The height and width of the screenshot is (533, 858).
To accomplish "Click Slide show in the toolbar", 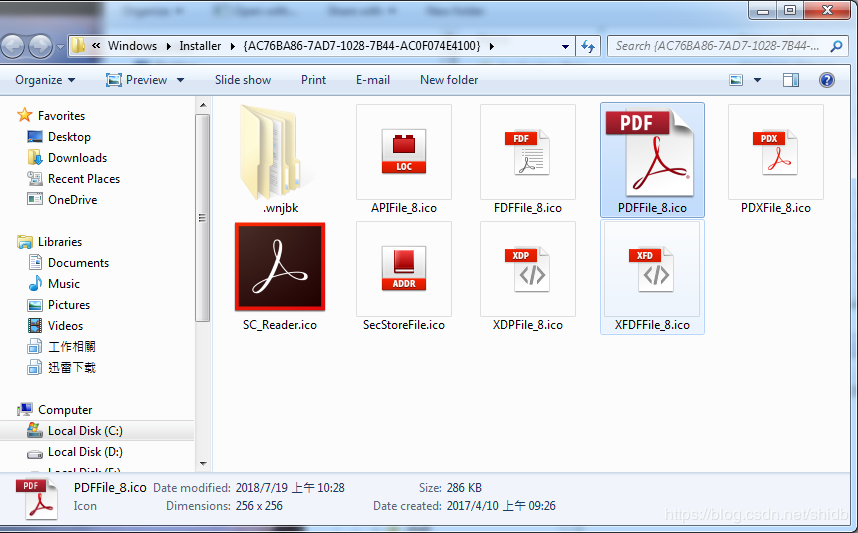I will (243, 80).
